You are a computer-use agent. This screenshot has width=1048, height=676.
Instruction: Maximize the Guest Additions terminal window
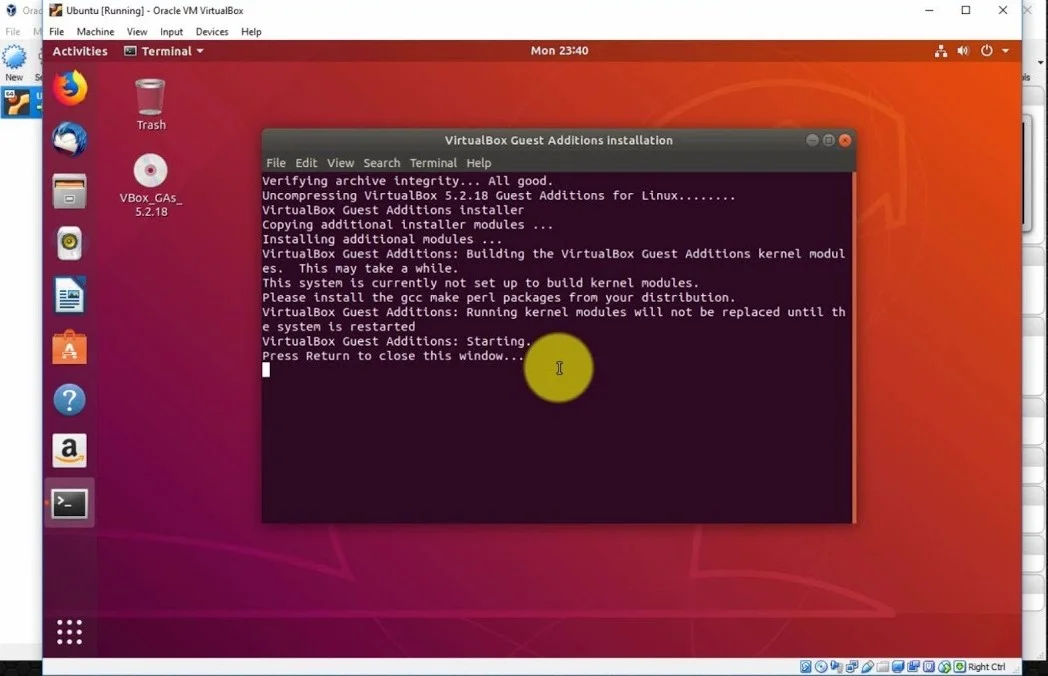pos(829,140)
